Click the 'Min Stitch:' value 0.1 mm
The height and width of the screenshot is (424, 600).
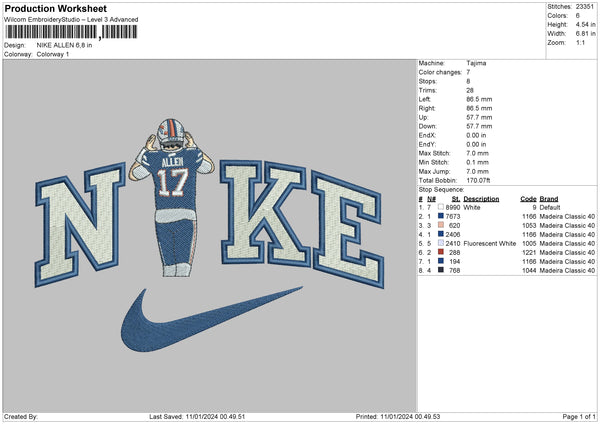point(478,162)
